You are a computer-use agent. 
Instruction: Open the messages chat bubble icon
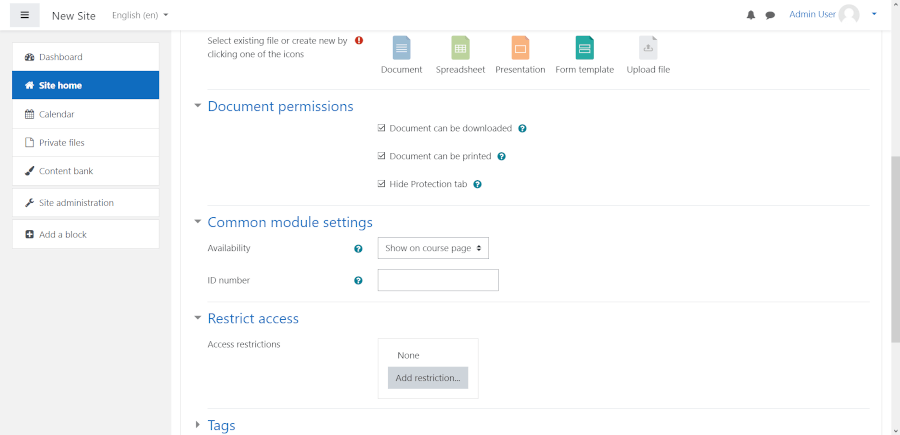click(x=770, y=16)
